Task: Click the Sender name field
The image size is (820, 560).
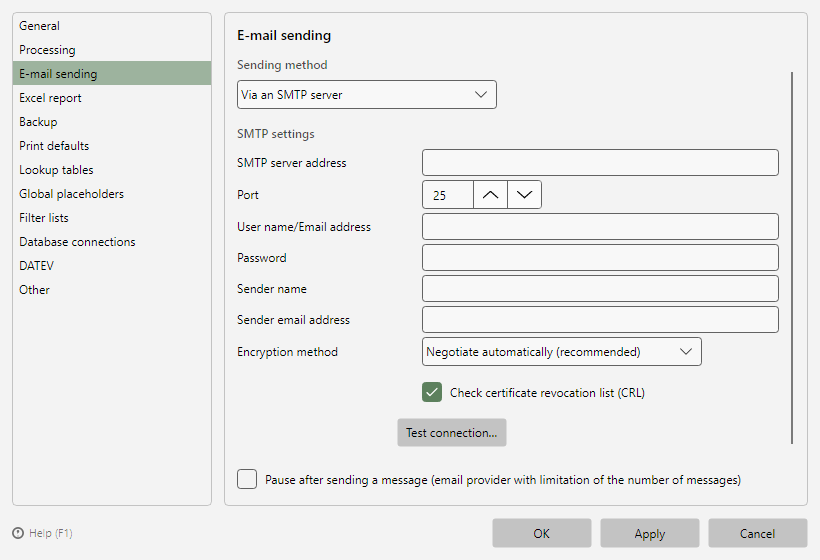Action: [600, 289]
